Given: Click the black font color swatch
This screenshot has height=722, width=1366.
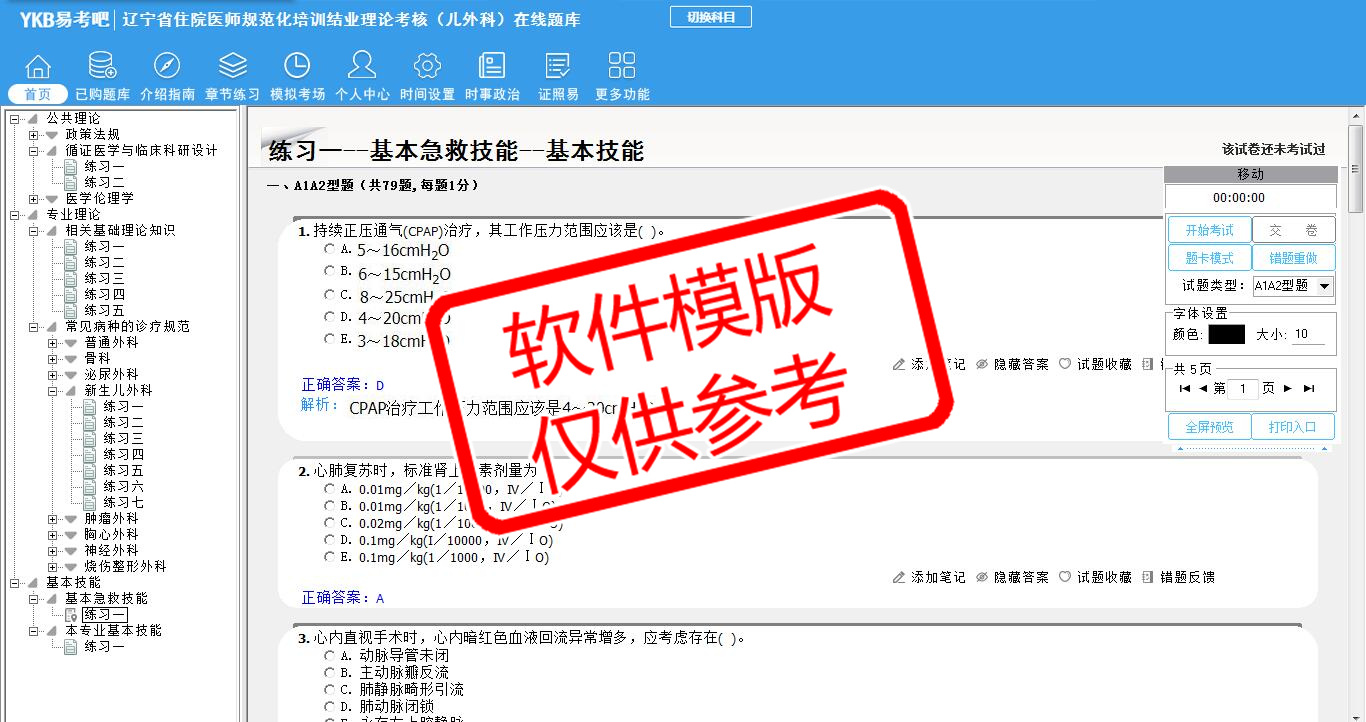Looking at the screenshot, I should click(1226, 335).
